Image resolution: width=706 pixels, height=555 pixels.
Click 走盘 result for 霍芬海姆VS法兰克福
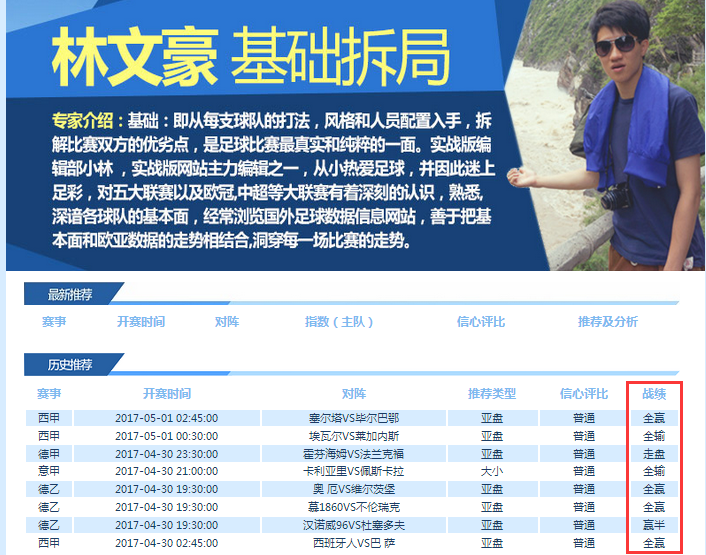point(654,454)
